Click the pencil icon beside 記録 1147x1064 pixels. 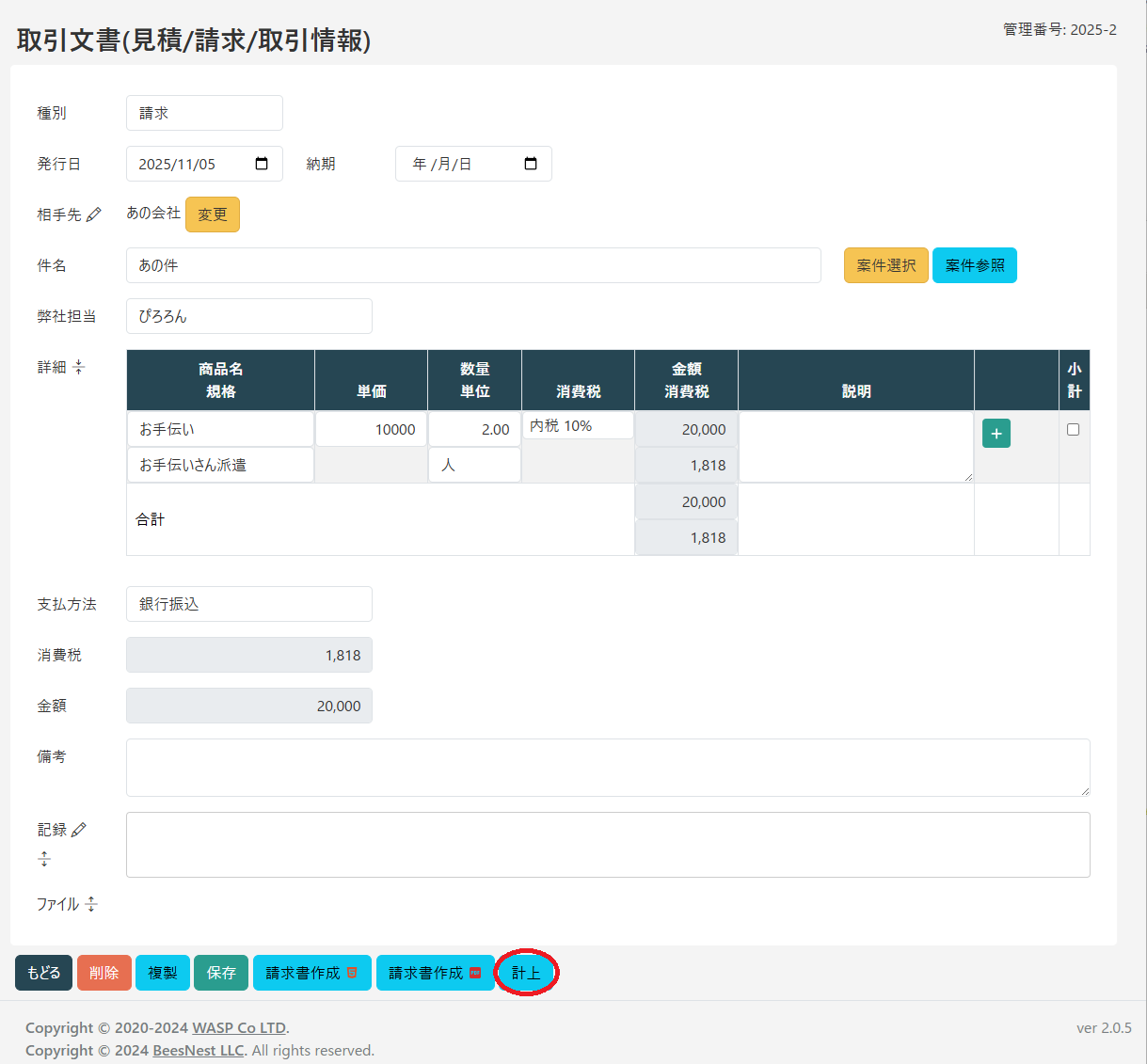[79, 830]
